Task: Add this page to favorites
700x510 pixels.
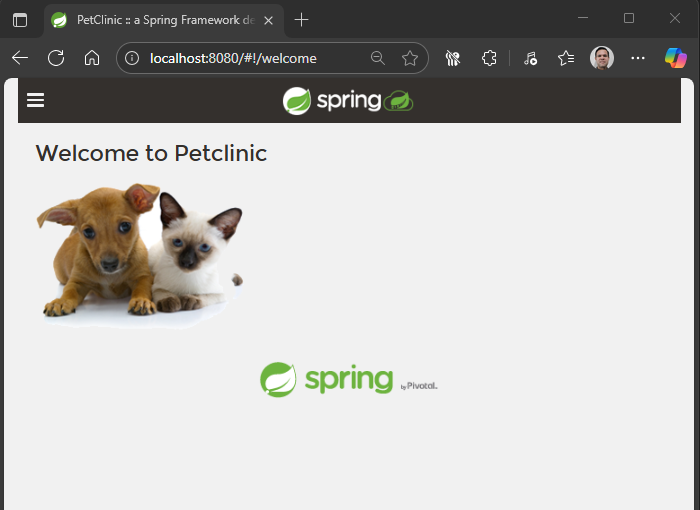Action: click(410, 58)
